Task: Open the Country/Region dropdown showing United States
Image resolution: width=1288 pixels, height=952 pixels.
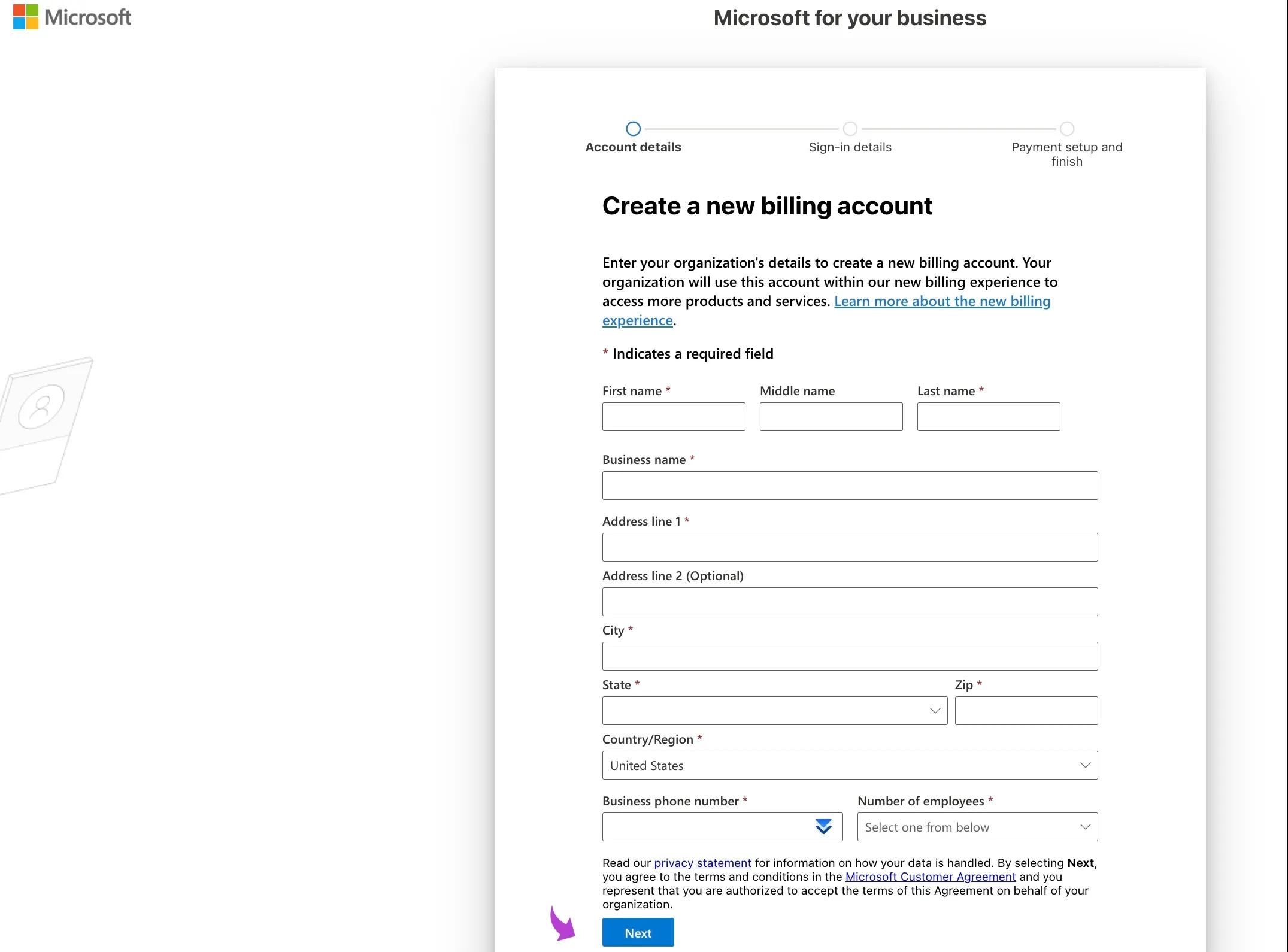Action: point(850,765)
